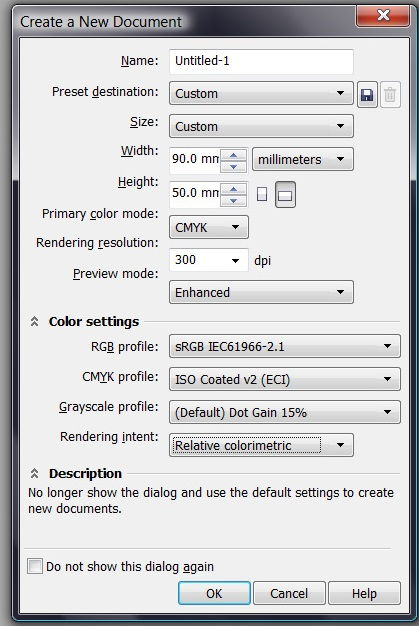Decrease Width with the down arrow
This screenshot has height=626, width=419.
233,166
